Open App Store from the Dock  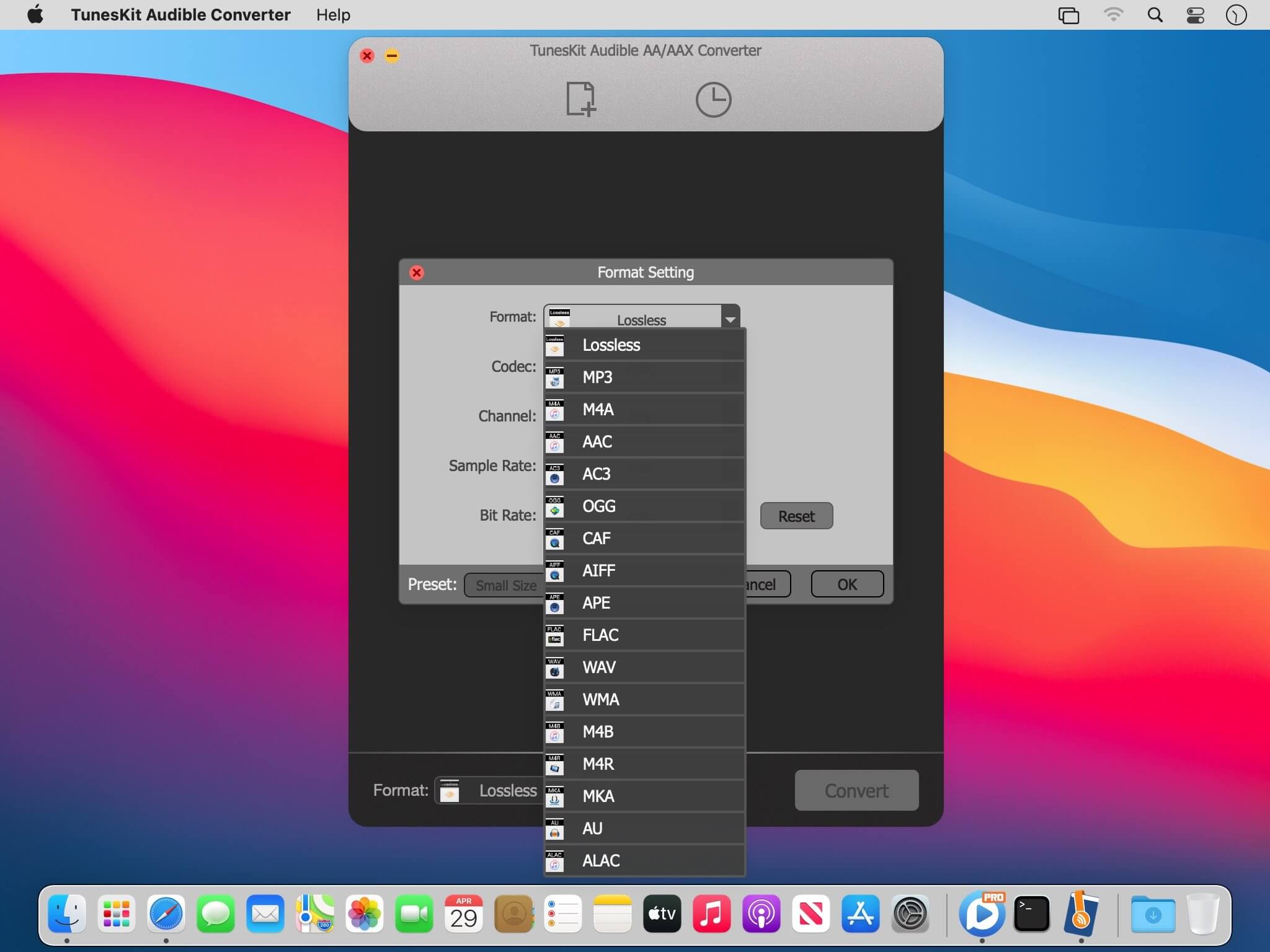click(861, 914)
